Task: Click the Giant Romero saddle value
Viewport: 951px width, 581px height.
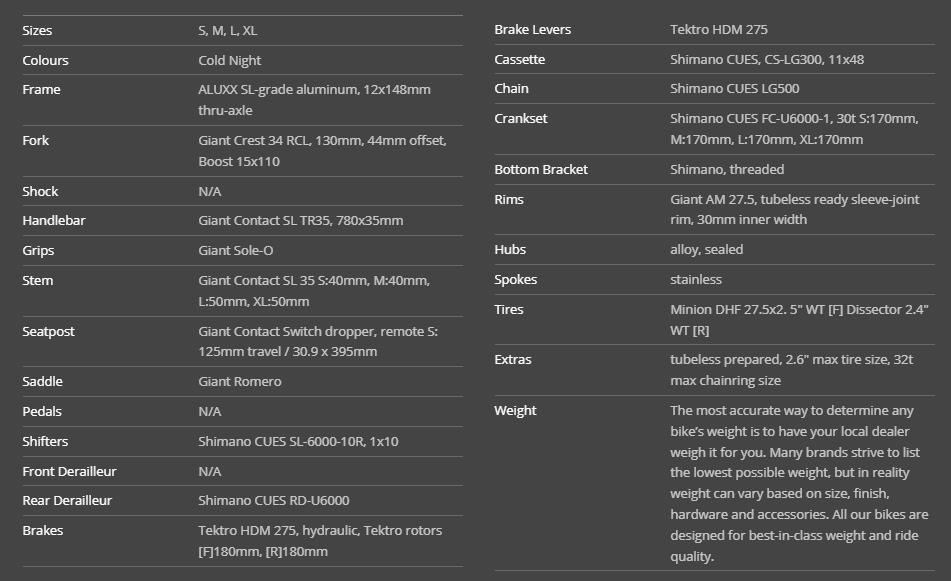Action: click(x=239, y=381)
